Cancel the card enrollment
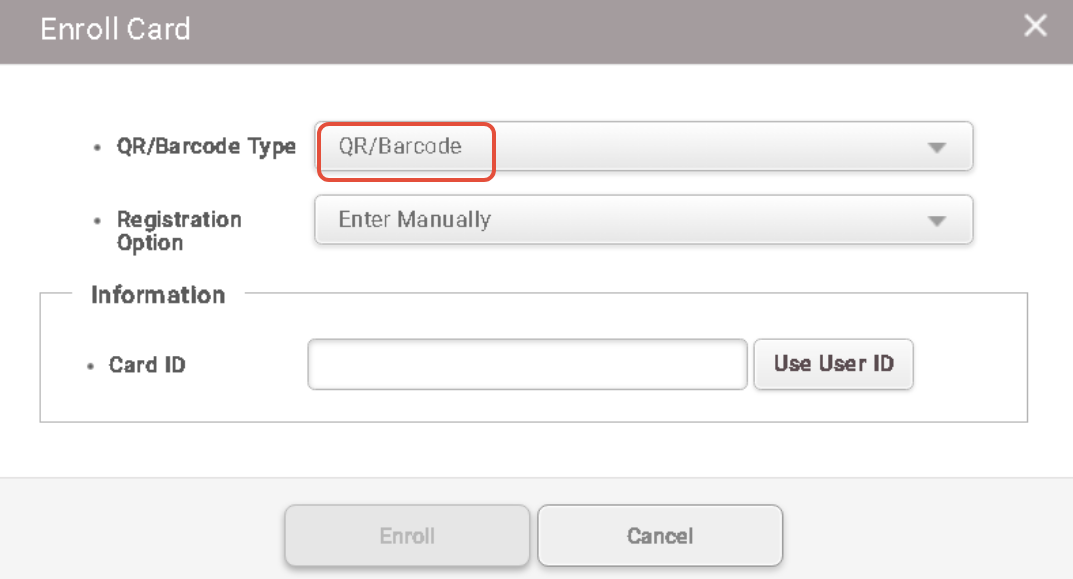This screenshot has width=1073, height=579. (x=660, y=536)
